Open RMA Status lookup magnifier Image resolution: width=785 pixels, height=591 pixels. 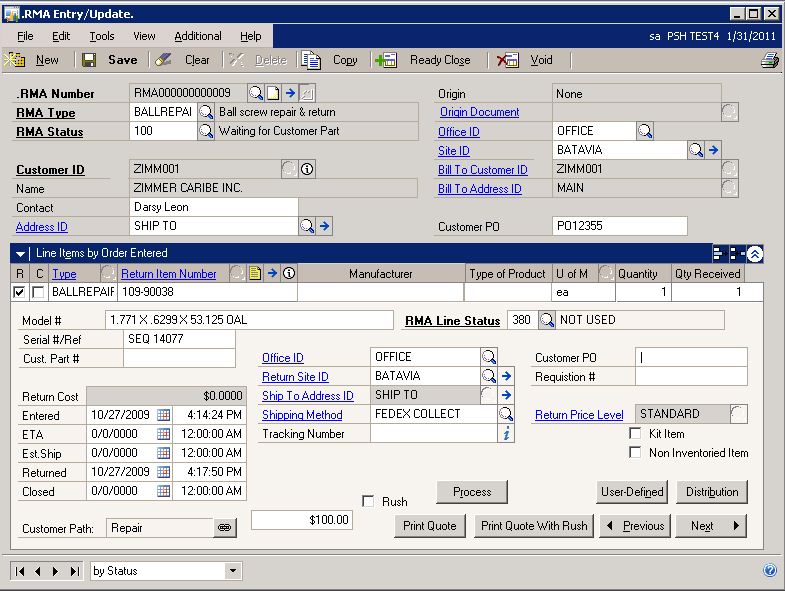[206, 131]
